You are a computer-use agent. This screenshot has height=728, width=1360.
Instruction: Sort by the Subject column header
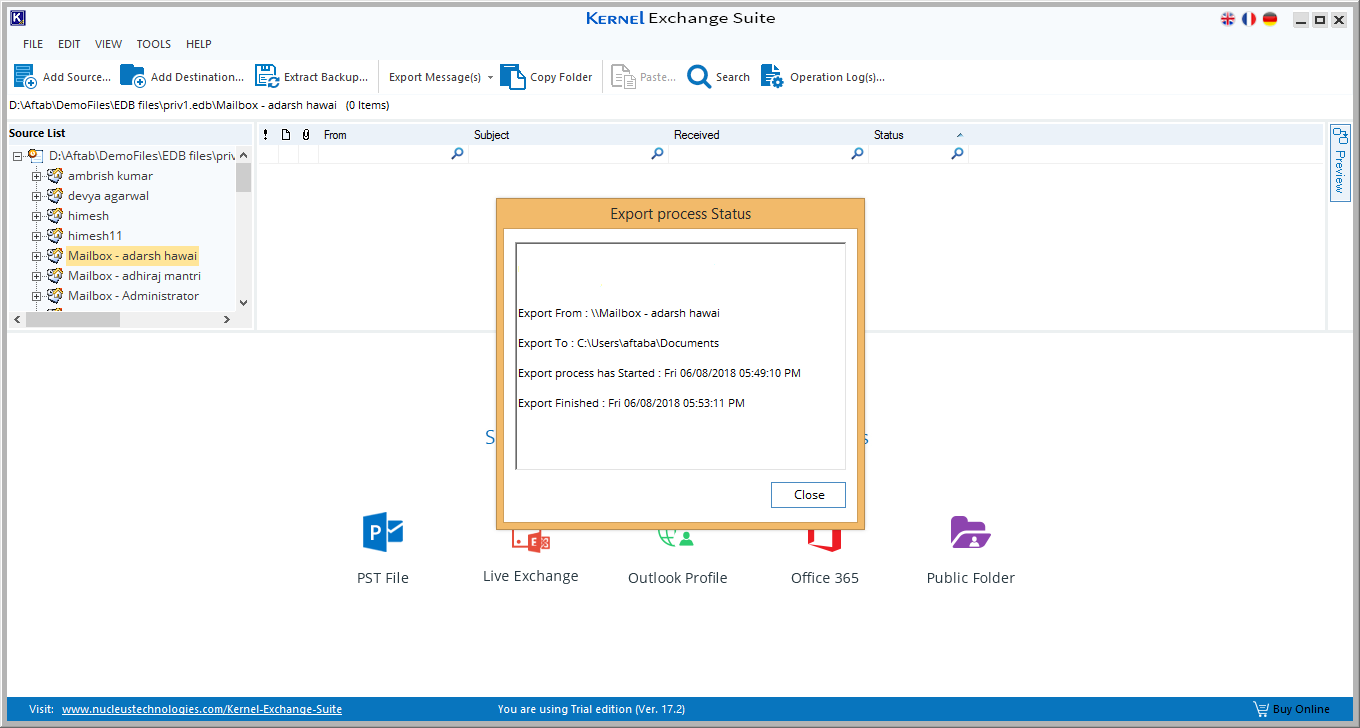click(x=568, y=135)
